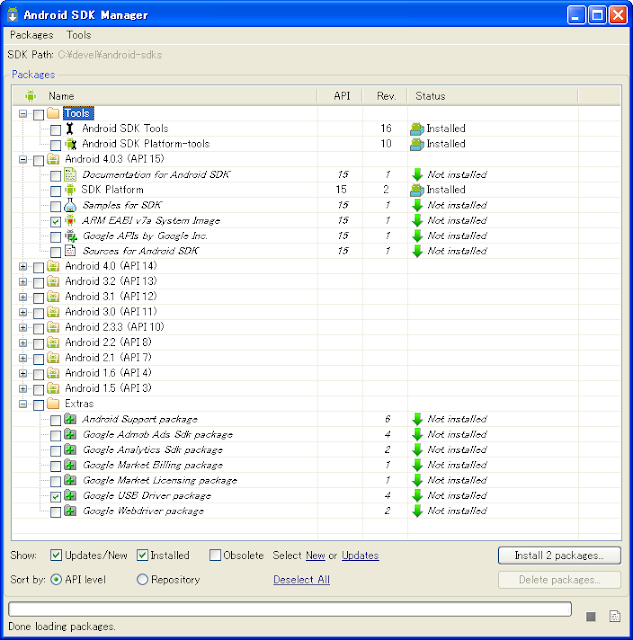This screenshot has width=633, height=640.
Task: Click the Google USB Driver package icon
Action: [x=70, y=496]
